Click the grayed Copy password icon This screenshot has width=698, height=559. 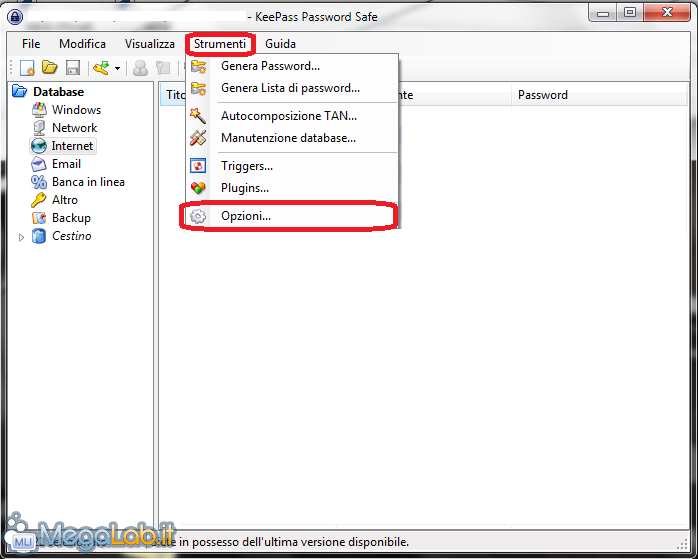[x=163, y=68]
